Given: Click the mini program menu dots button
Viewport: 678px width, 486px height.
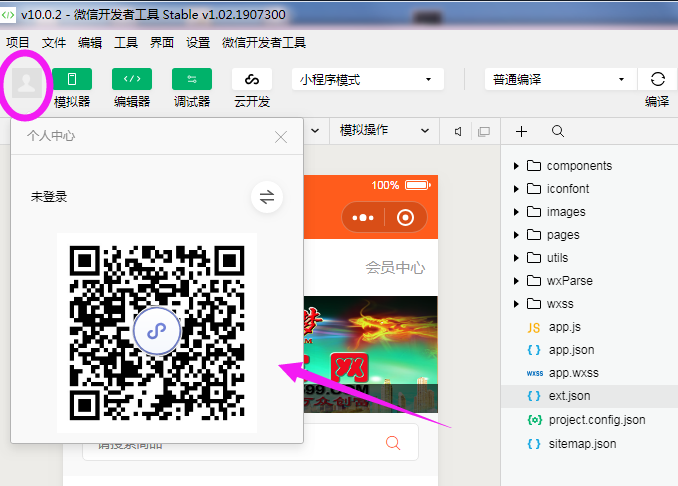Looking at the screenshot, I should (363, 217).
